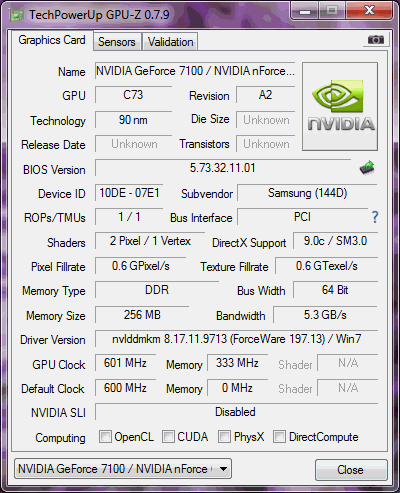Click the GPU Clock Shader N/A field
Viewport: 400px width, 493px height.
348,363
